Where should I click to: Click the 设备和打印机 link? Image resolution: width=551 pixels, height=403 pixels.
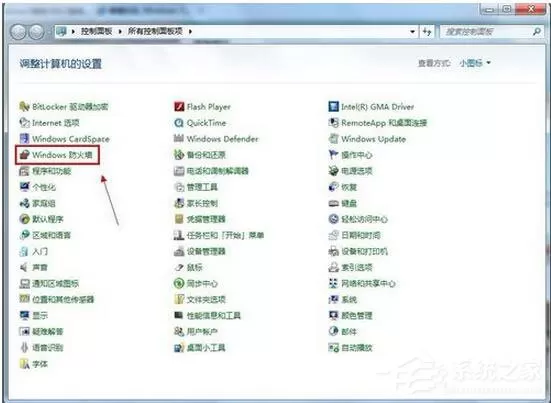[x=364, y=252]
